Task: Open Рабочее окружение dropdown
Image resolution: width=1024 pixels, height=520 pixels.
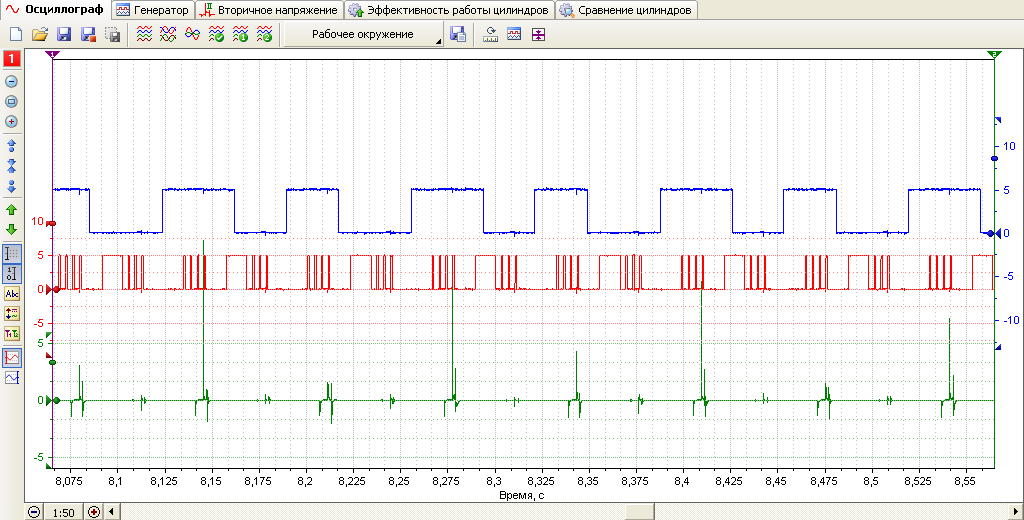Action: pos(363,35)
